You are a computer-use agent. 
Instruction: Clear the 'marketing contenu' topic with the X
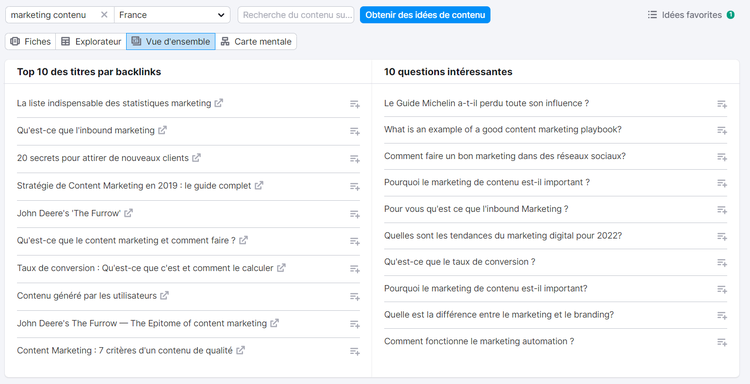(104, 15)
